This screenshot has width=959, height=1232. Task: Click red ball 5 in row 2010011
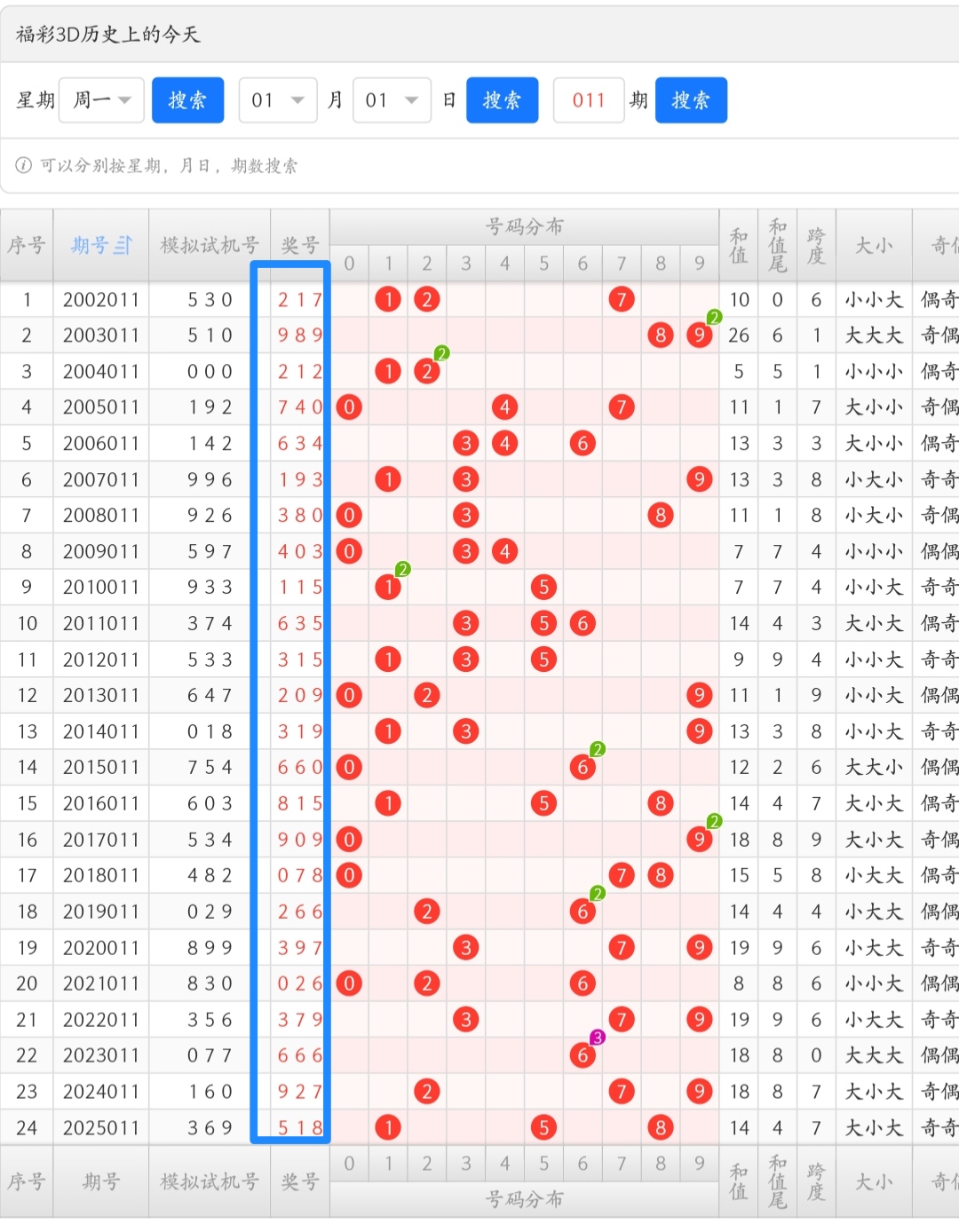(x=543, y=587)
